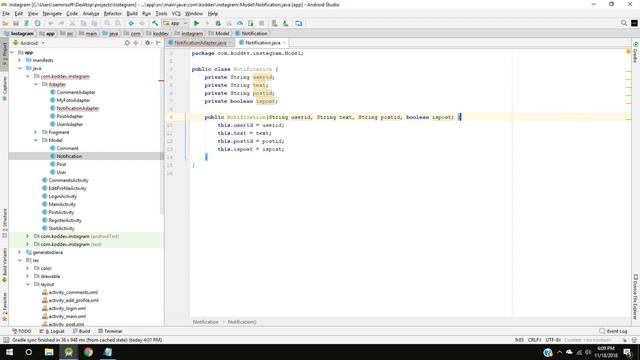640x360 pixels.
Task: Click the Profile app toolbar icon
Action: click(x=240, y=23)
